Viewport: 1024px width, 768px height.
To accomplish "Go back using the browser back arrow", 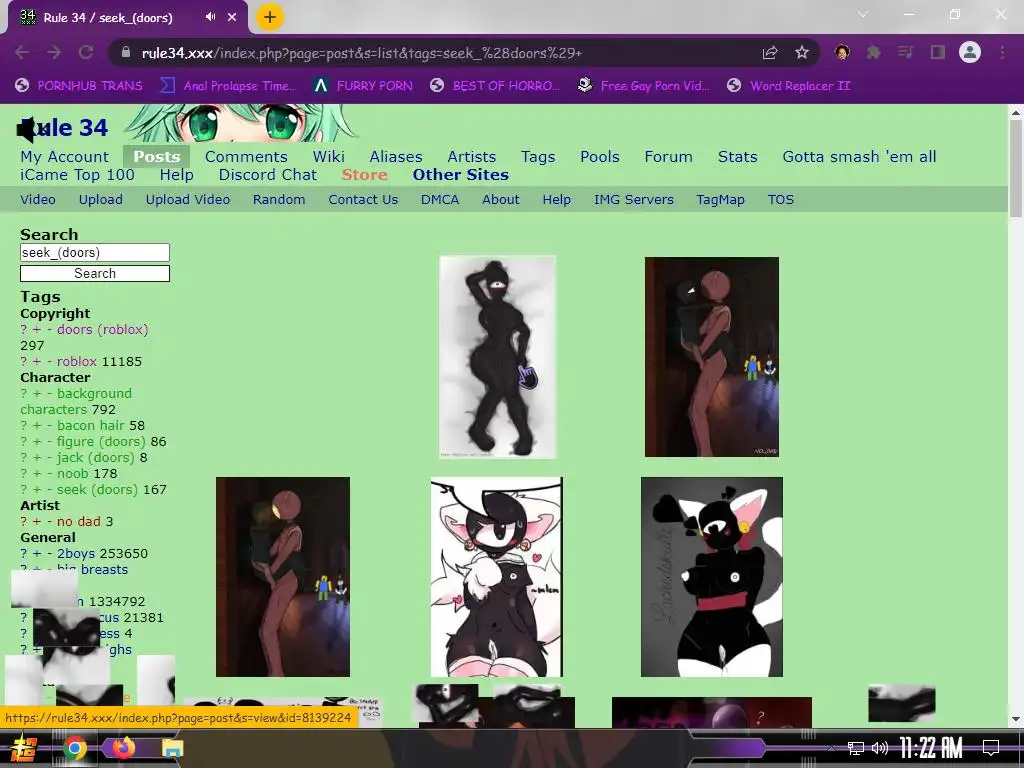I will tap(22, 52).
